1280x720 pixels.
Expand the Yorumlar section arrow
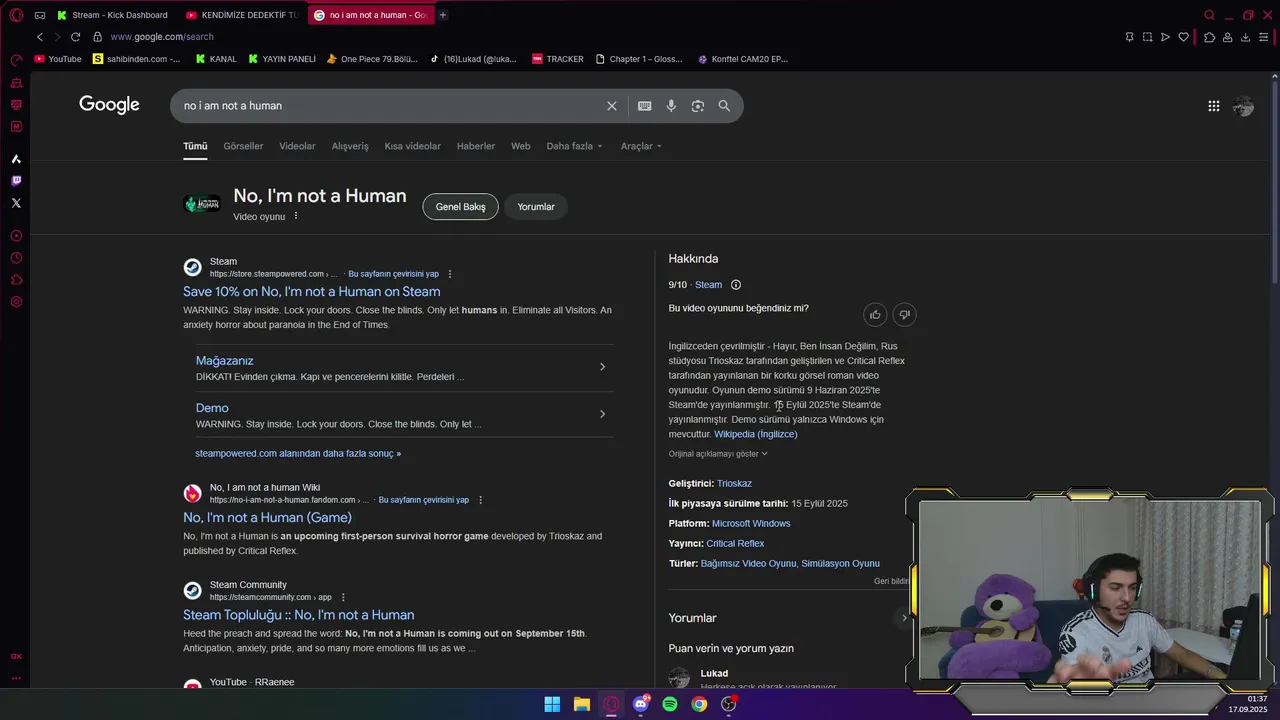coord(904,618)
